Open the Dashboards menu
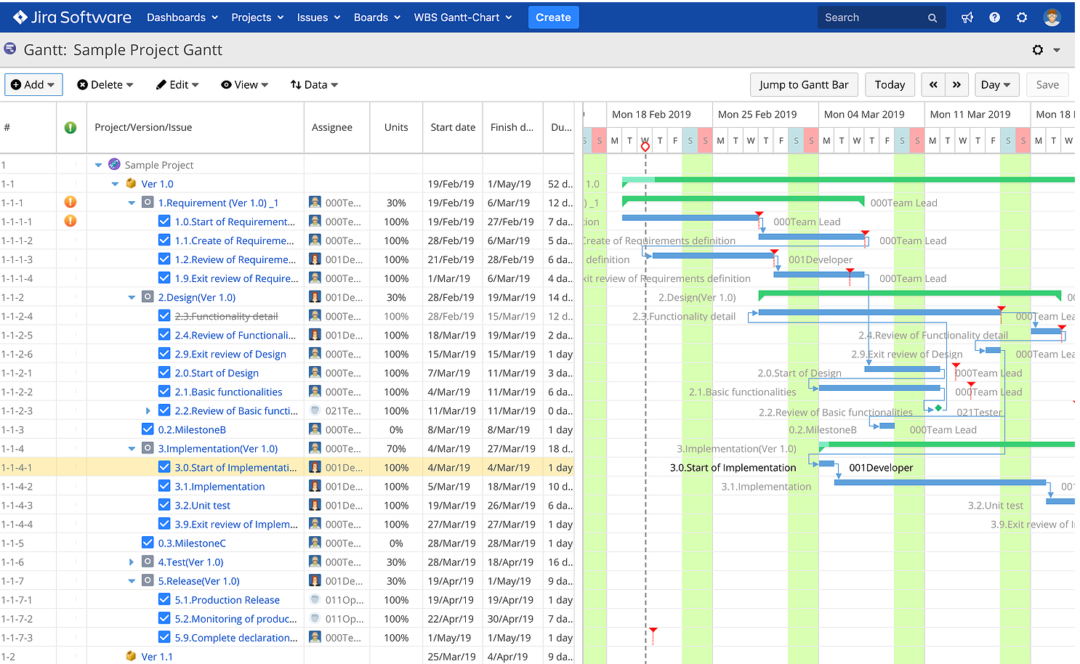The height and width of the screenshot is (664, 1080). [x=175, y=17]
